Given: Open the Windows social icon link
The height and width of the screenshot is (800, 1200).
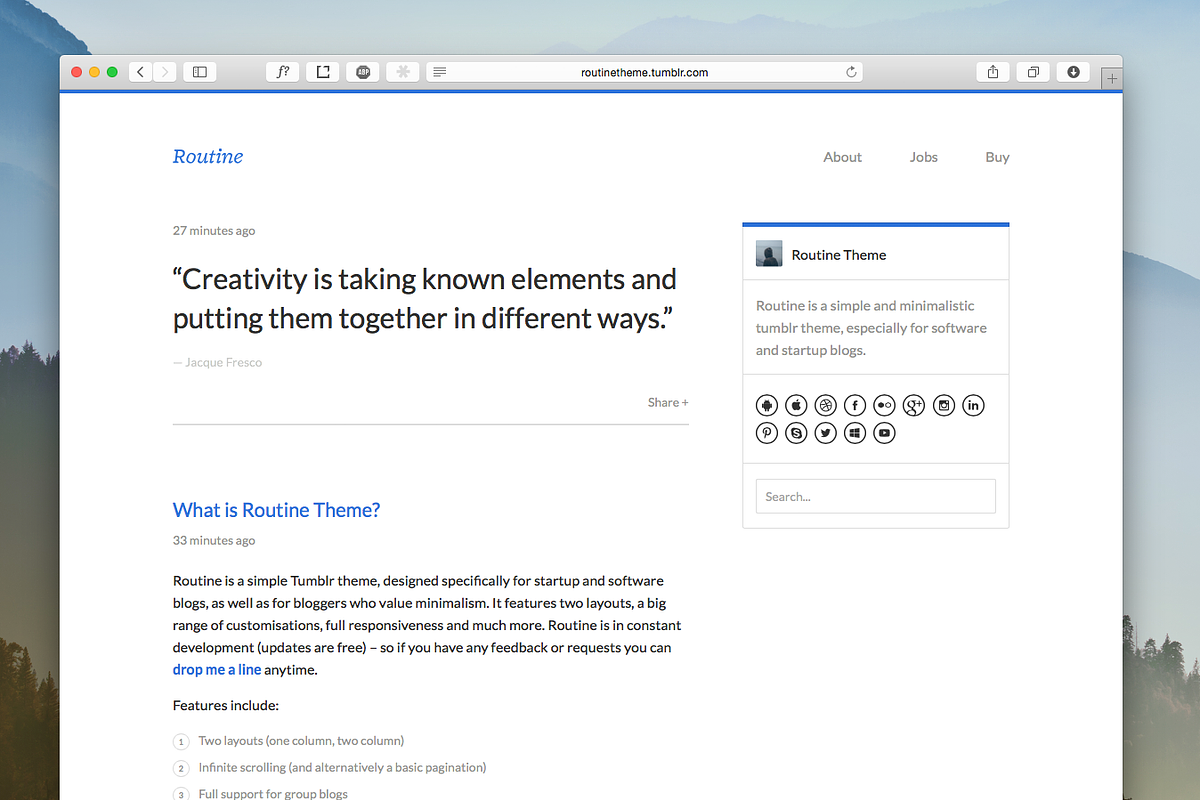Looking at the screenshot, I should (855, 433).
